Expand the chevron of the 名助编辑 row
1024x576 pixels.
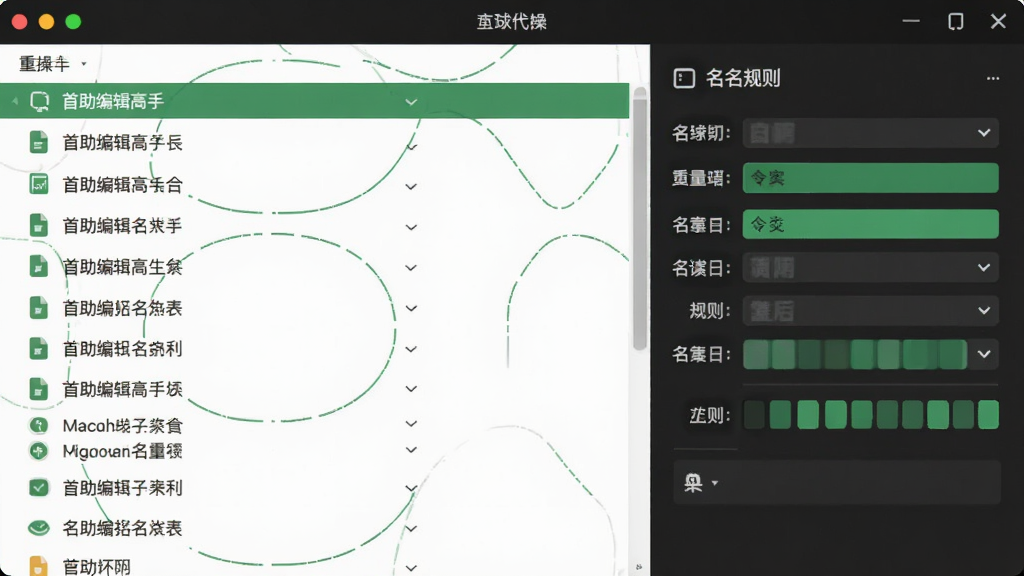(411, 528)
